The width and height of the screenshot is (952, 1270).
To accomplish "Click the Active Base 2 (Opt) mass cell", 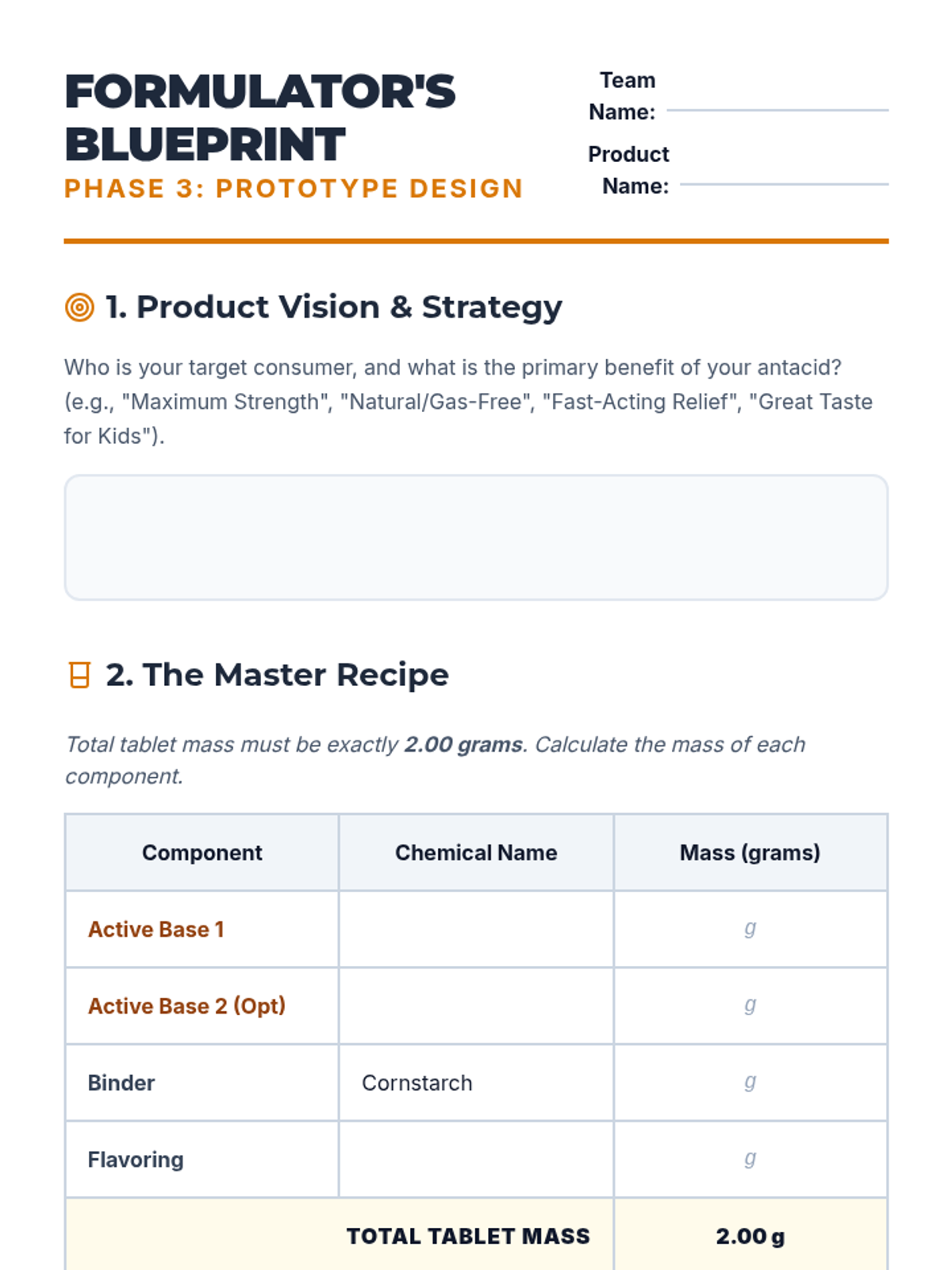I will click(x=750, y=1006).
